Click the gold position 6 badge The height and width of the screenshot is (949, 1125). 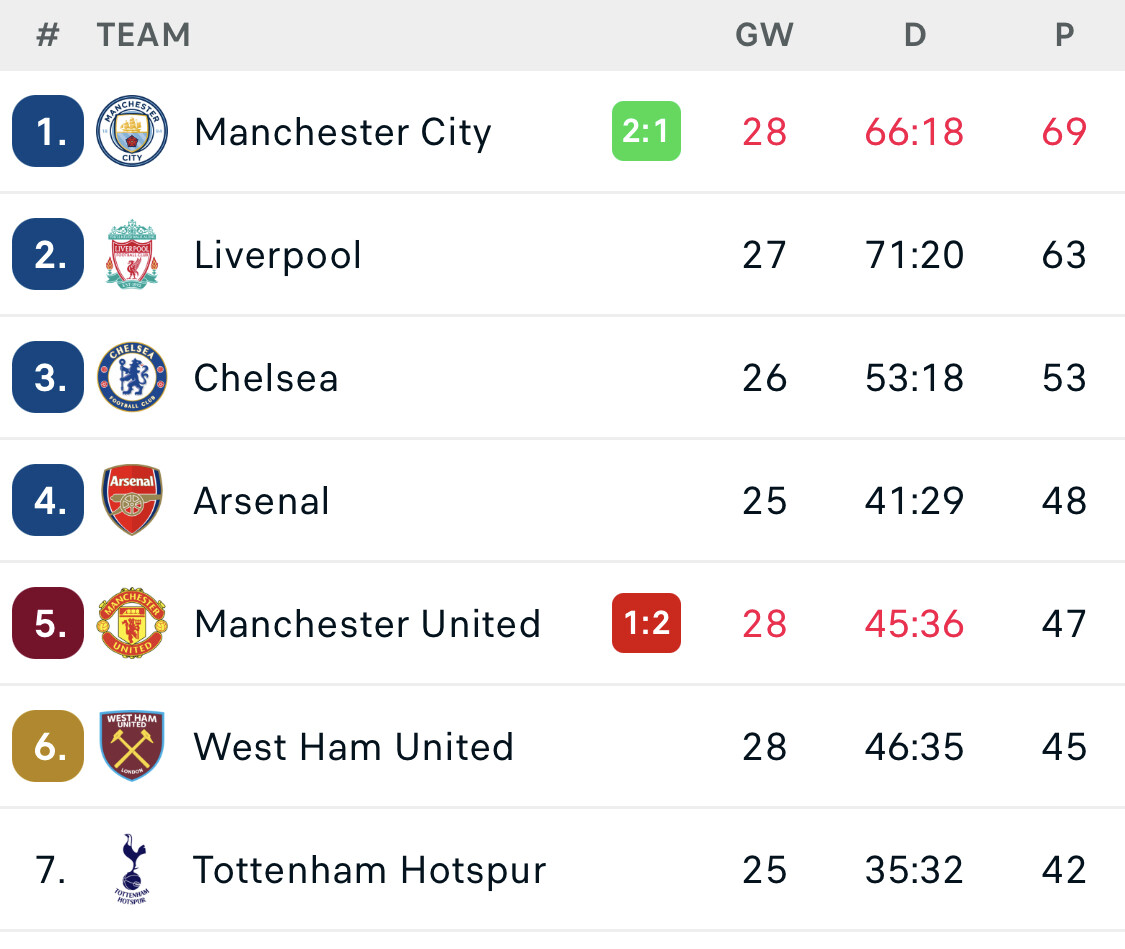pos(48,746)
